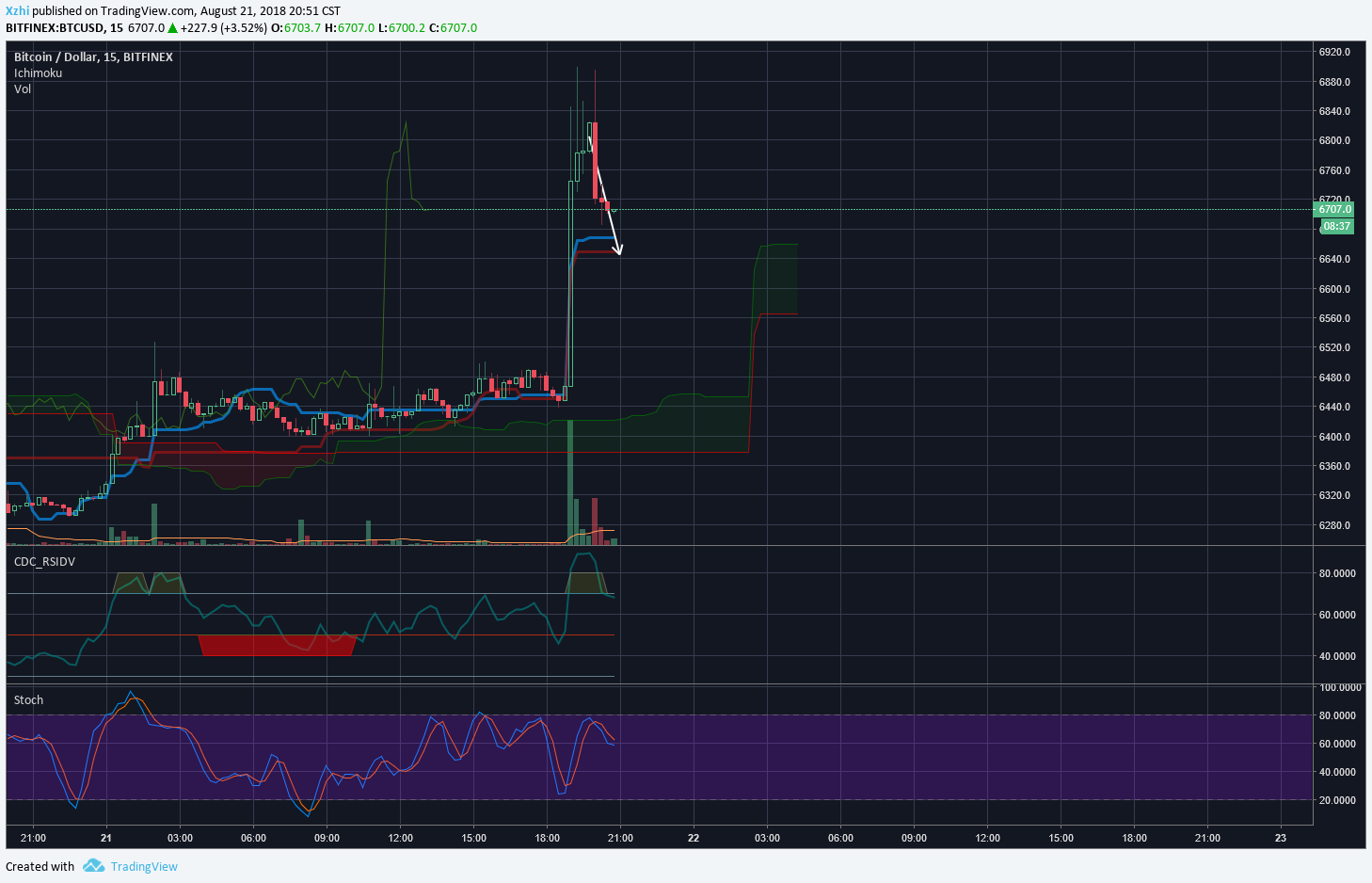
Task: Click the BITFINEX:BTCUSD, 15 symbol header text
Action: [x=64, y=28]
